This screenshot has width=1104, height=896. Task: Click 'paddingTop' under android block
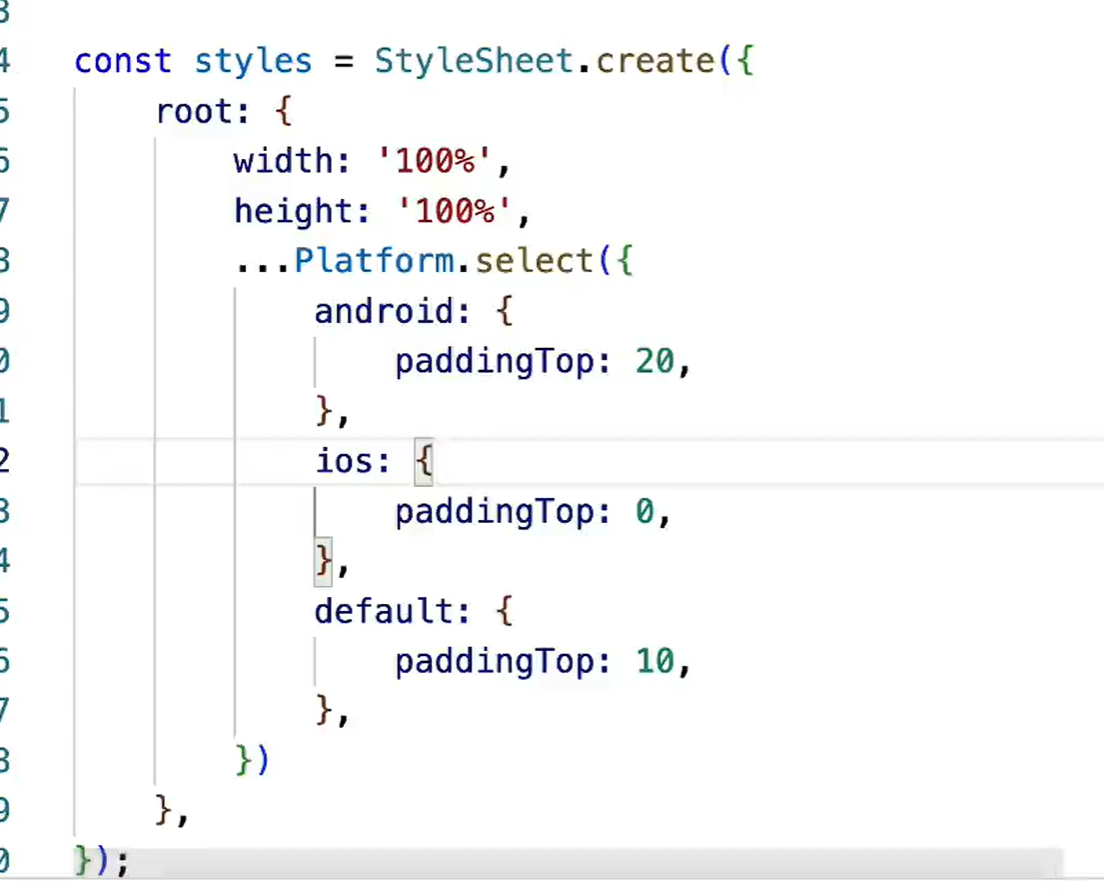[x=494, y=362]
